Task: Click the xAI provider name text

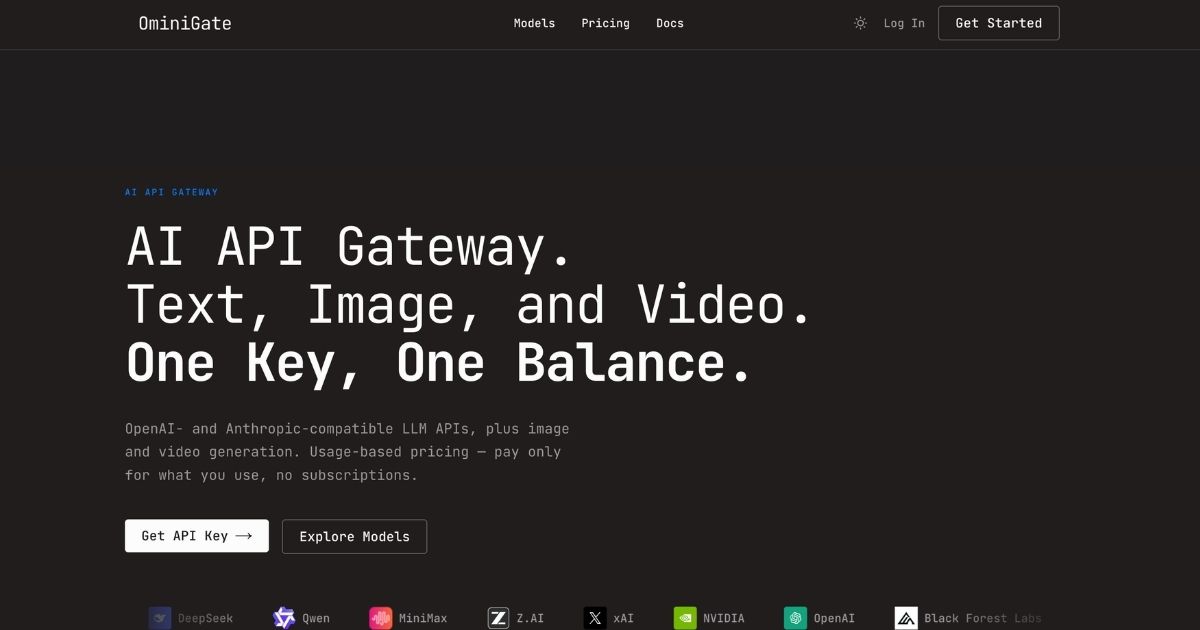Action: [624, 618]
